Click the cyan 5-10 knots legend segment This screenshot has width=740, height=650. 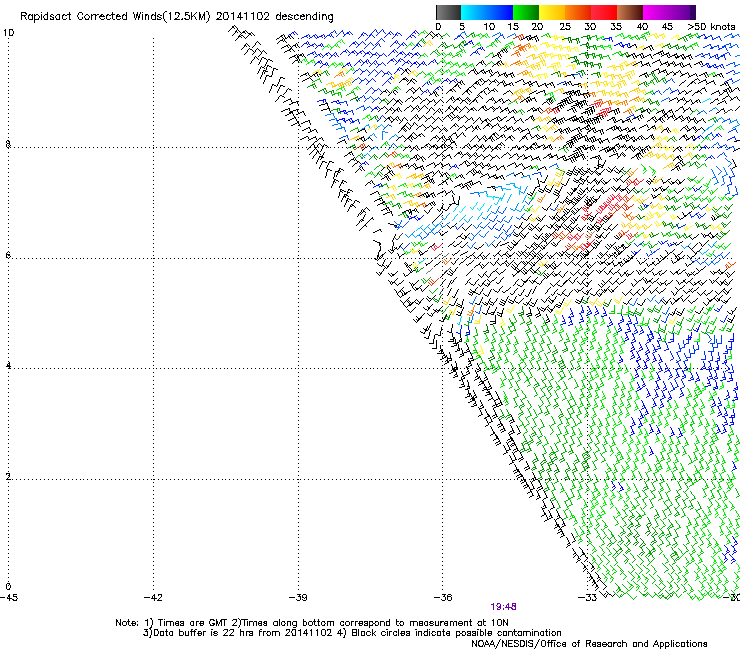coord(474,12)
